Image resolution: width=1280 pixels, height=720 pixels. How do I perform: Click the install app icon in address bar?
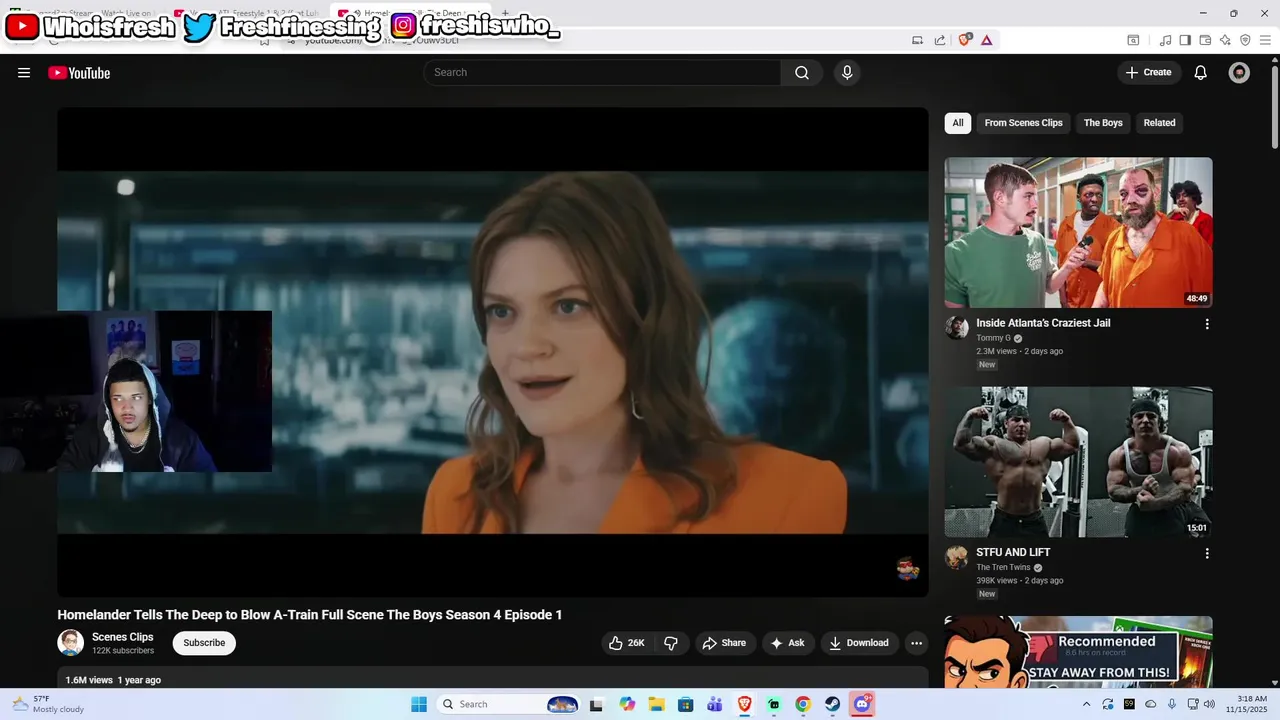click(917, 40)
